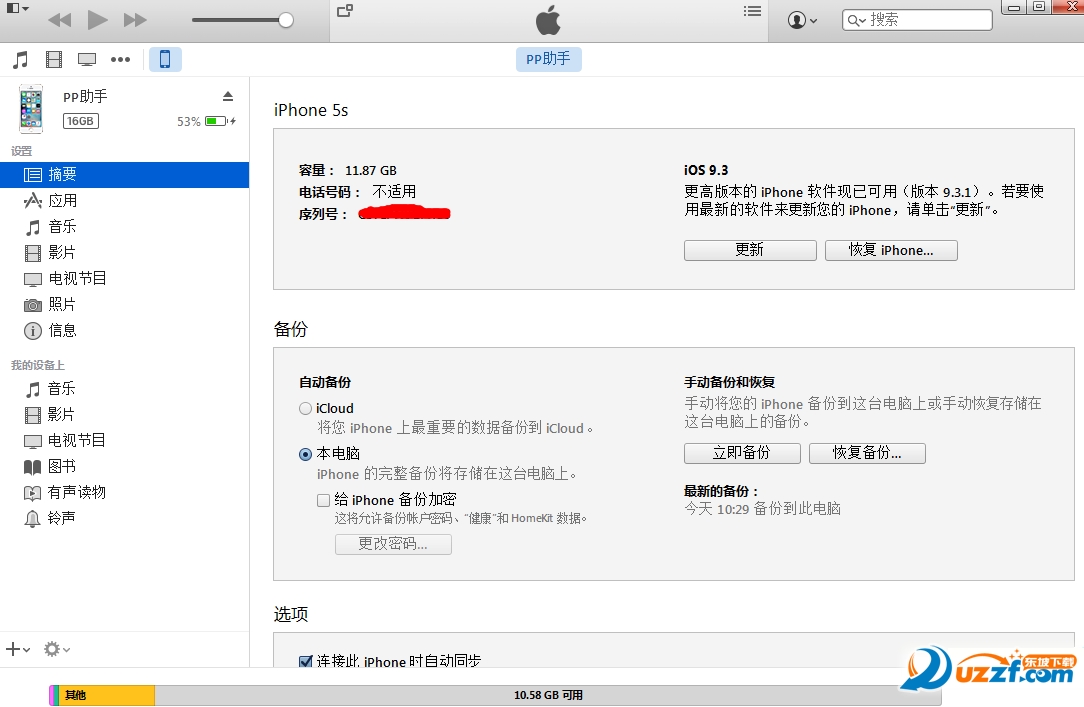Screen dimensions: 1084x707
Task: Open 照片 in the sidebar
Action: click(124, 304)
